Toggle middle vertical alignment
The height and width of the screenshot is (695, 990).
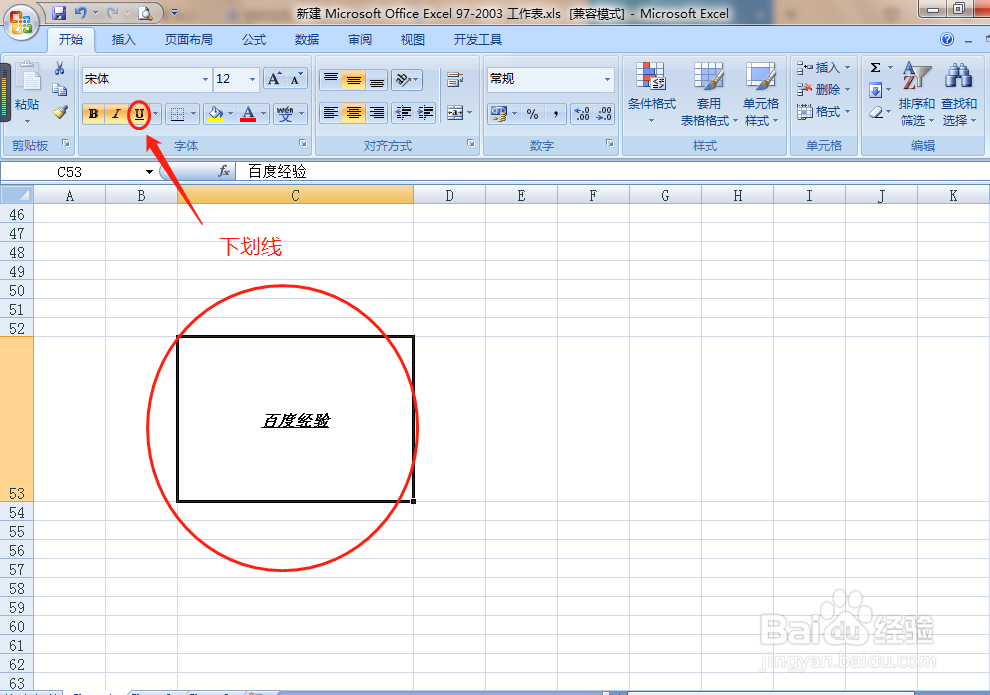(354, 80)
